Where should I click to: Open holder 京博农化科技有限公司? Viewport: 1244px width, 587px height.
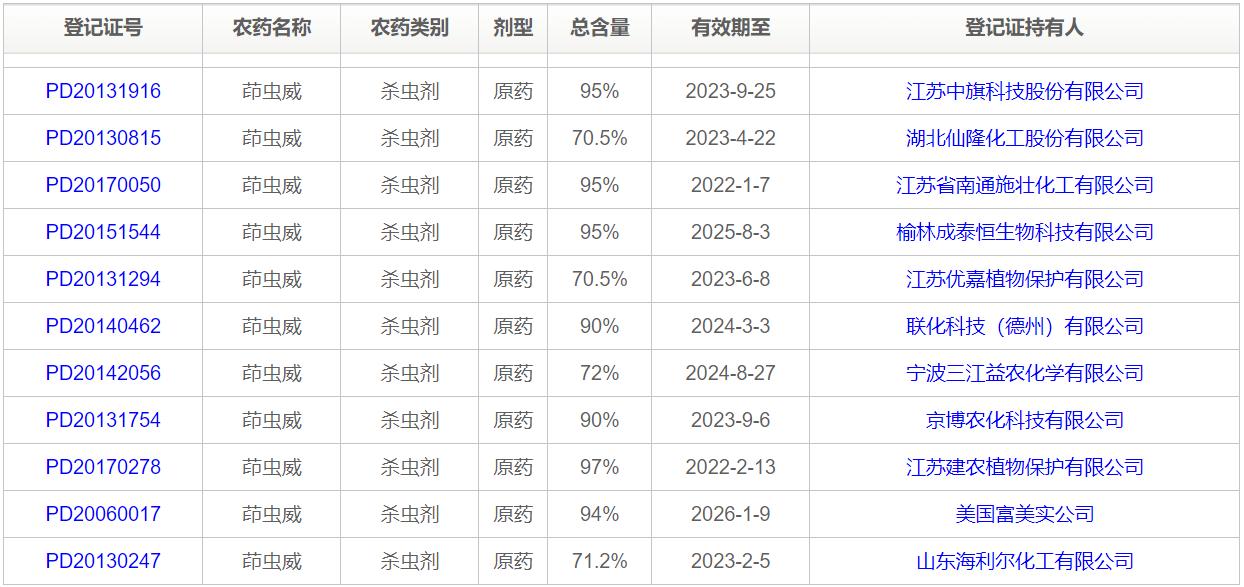tap(1025, 420)
